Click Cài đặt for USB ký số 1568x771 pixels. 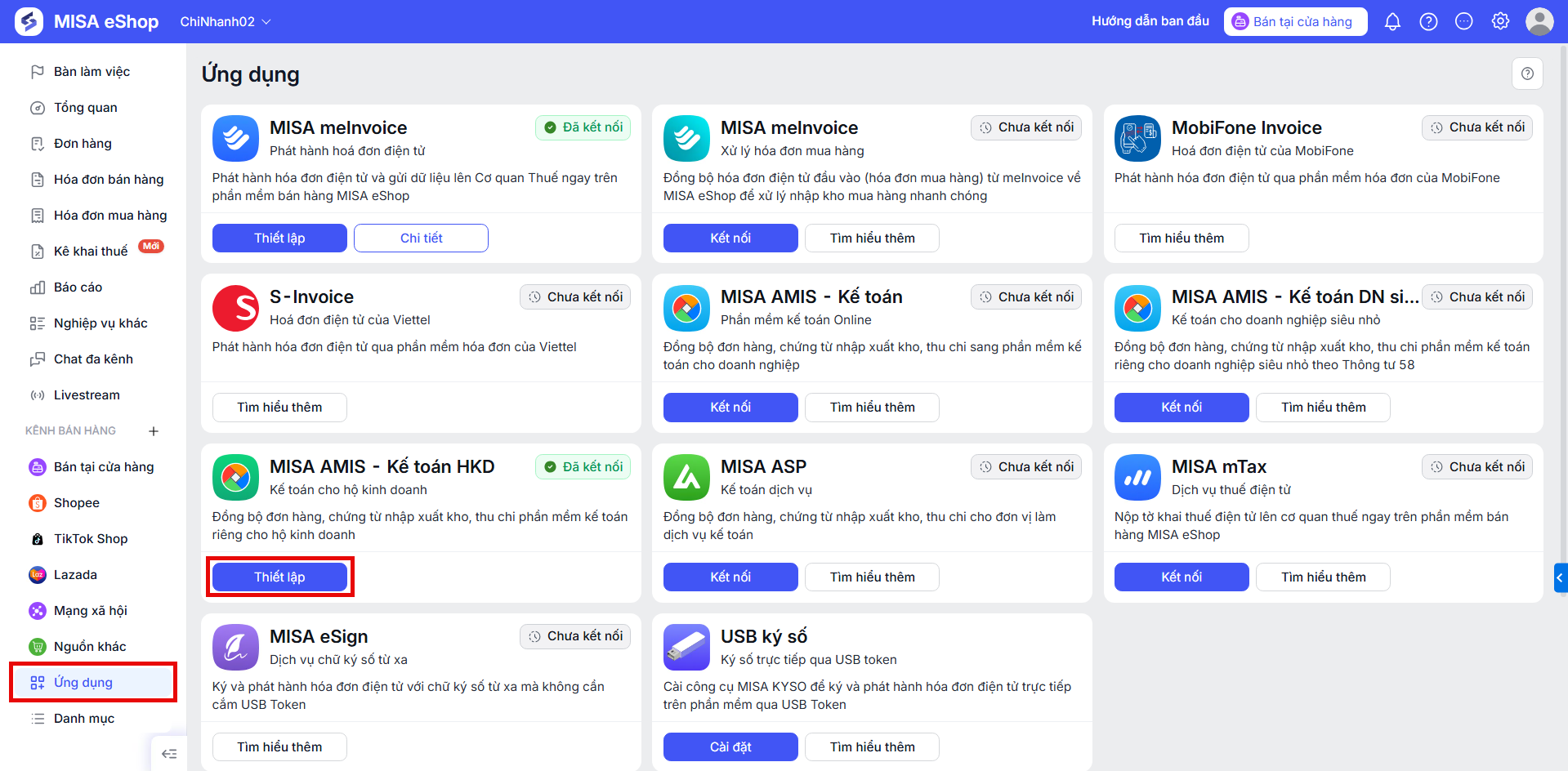click(730, 746)
